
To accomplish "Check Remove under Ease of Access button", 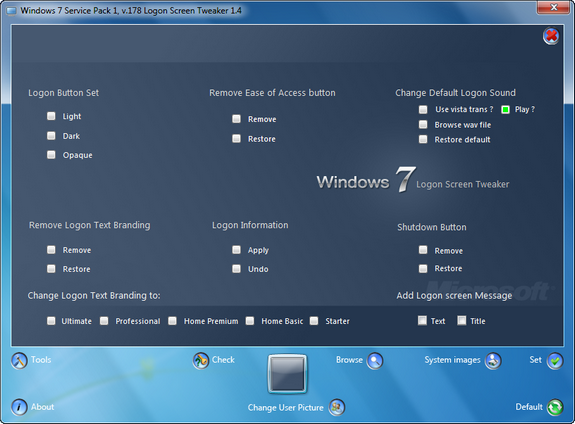I will (237, 119).
